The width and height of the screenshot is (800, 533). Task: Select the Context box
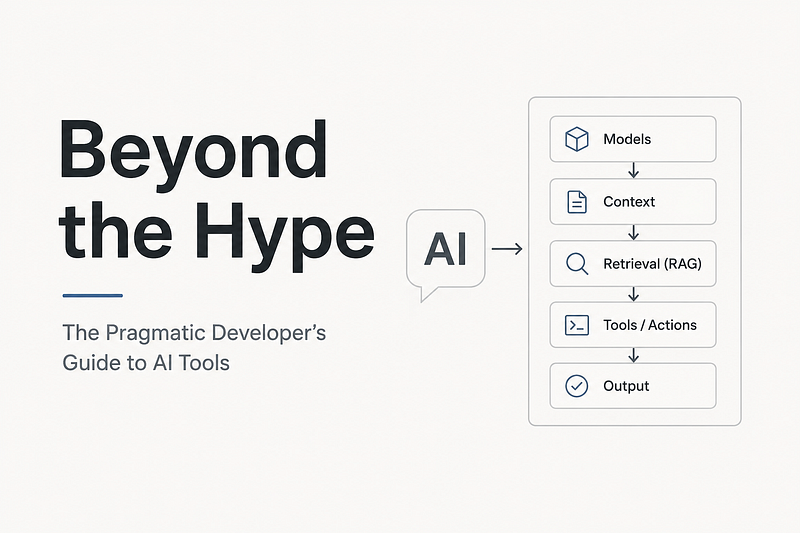click(x=633, y=202)
